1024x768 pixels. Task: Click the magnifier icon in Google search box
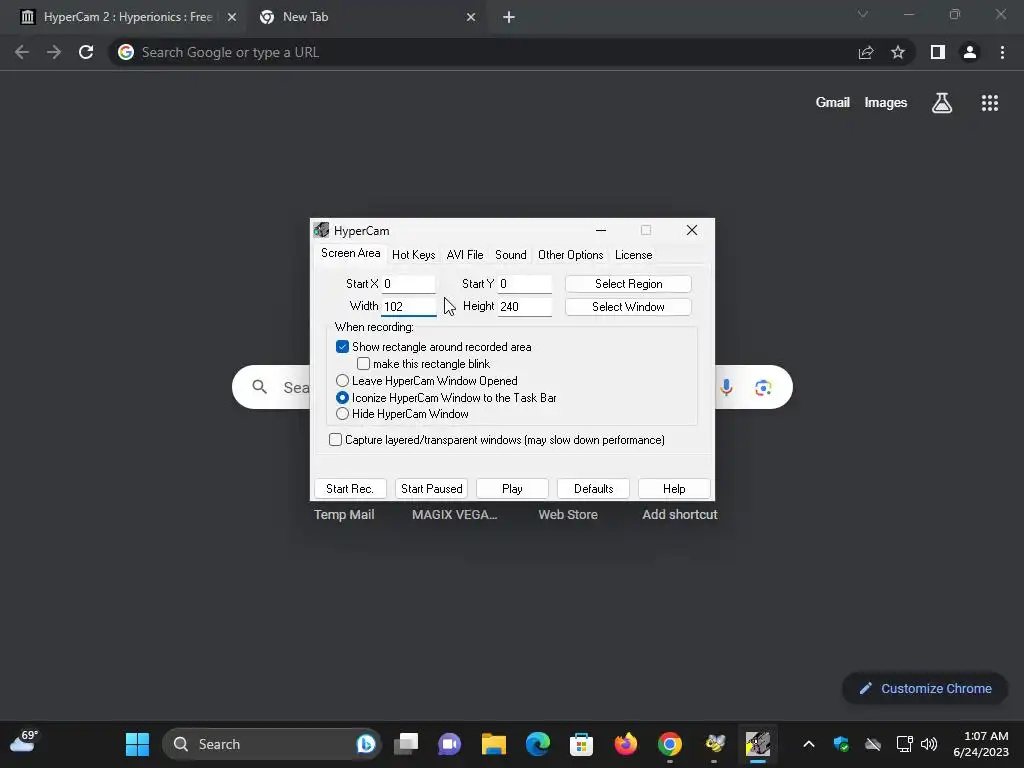point(260,387)
